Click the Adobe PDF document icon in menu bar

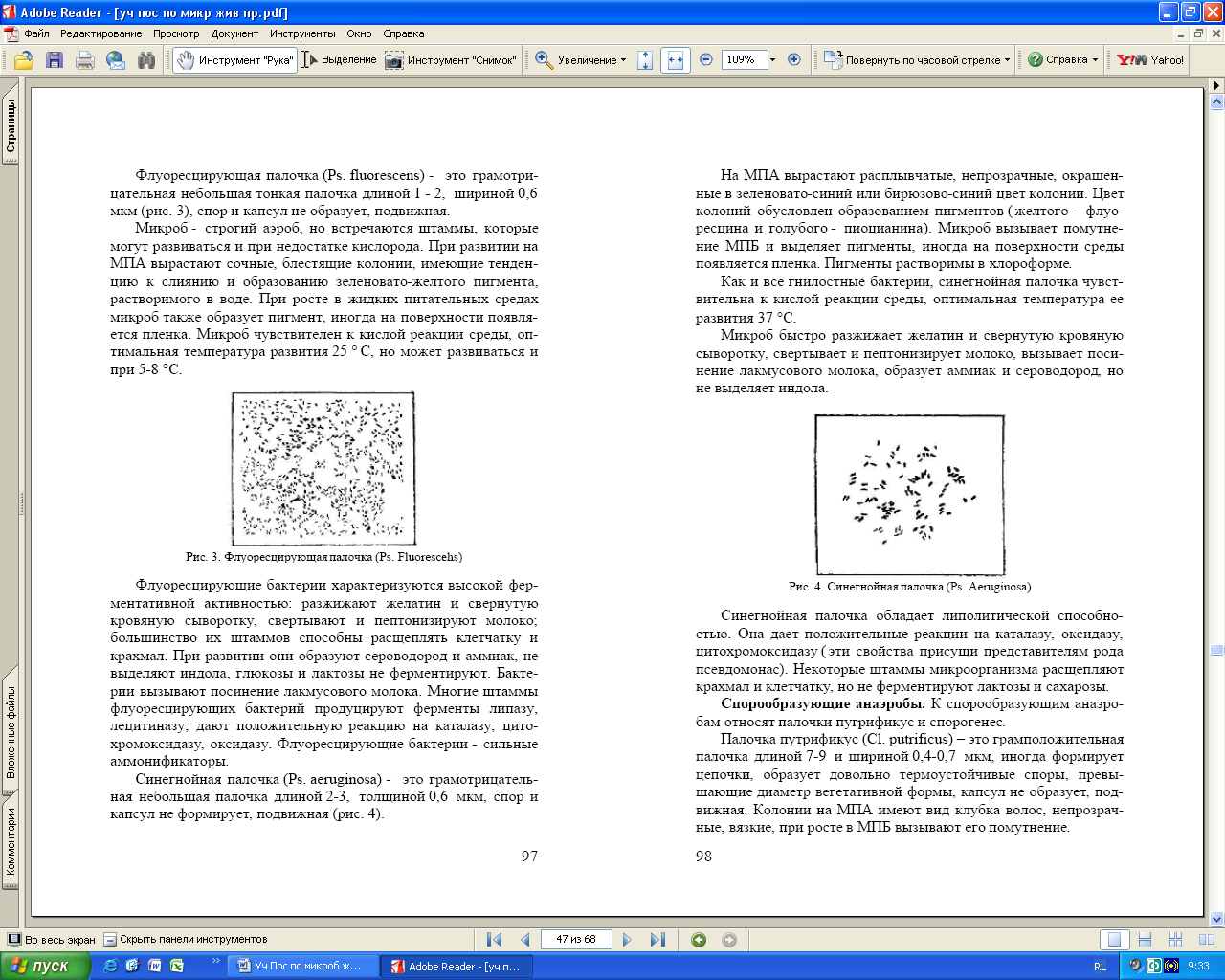pyautogui.click(x=11, y=33)
